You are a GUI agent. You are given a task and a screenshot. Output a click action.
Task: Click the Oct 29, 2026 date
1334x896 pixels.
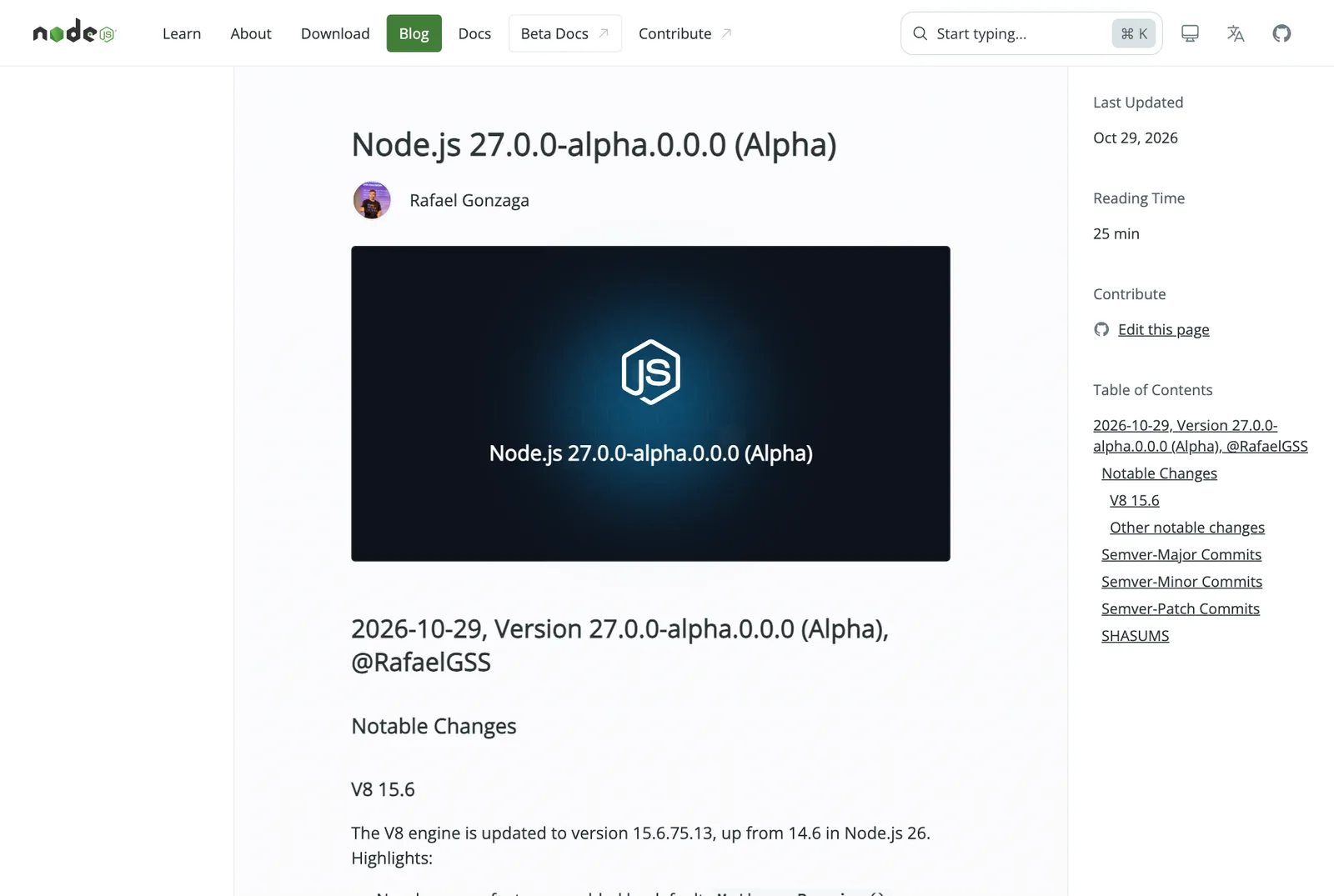[1136, 138]
